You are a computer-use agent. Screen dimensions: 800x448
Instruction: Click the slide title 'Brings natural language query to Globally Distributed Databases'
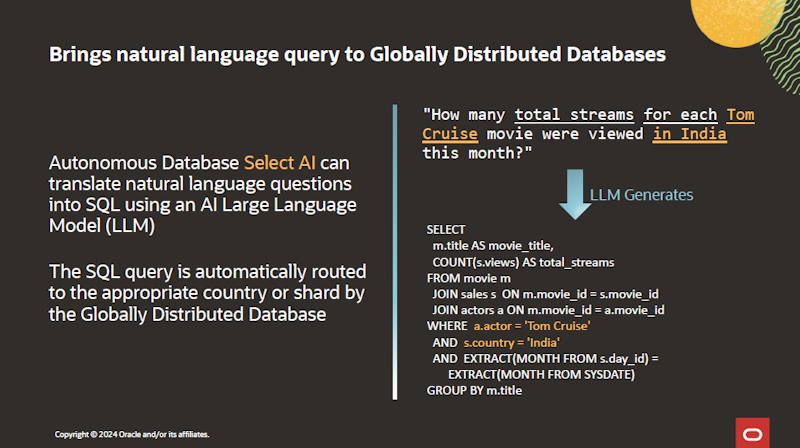tap(357, 55)
